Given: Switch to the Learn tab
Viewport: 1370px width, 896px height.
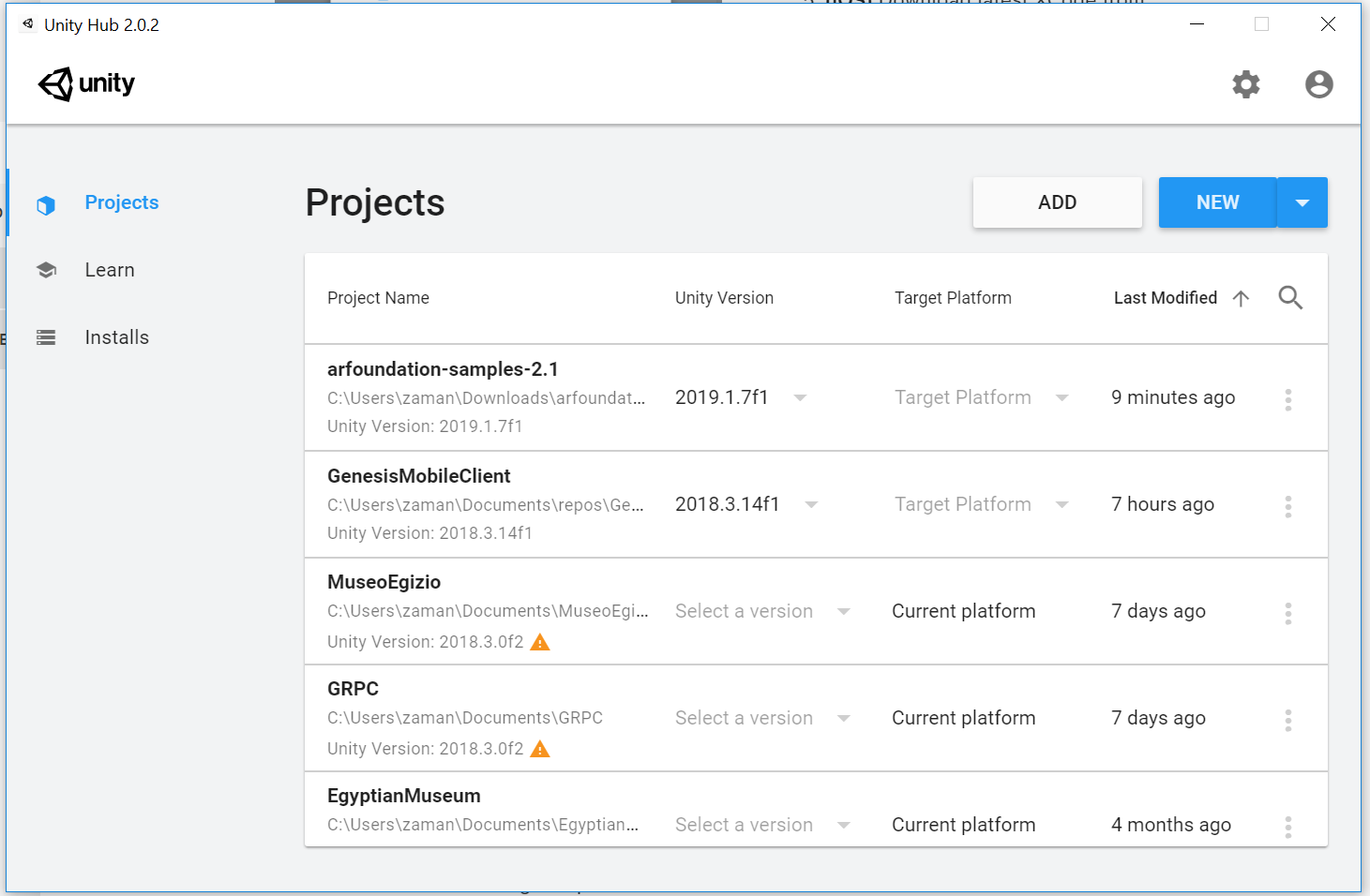Looking at the screenshot, I should point(110,270).
